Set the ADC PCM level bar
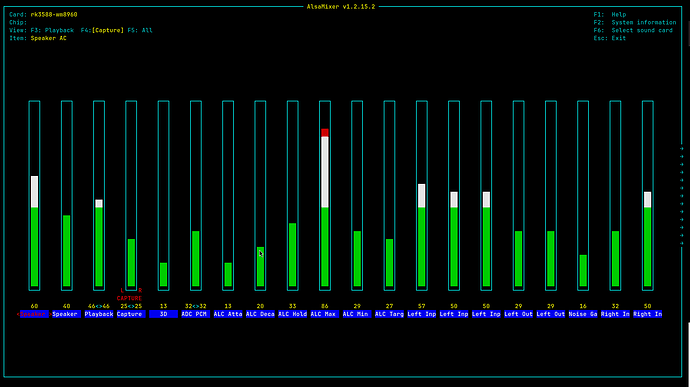This screenshot has height=387, width=690. [x=196, y=195]
